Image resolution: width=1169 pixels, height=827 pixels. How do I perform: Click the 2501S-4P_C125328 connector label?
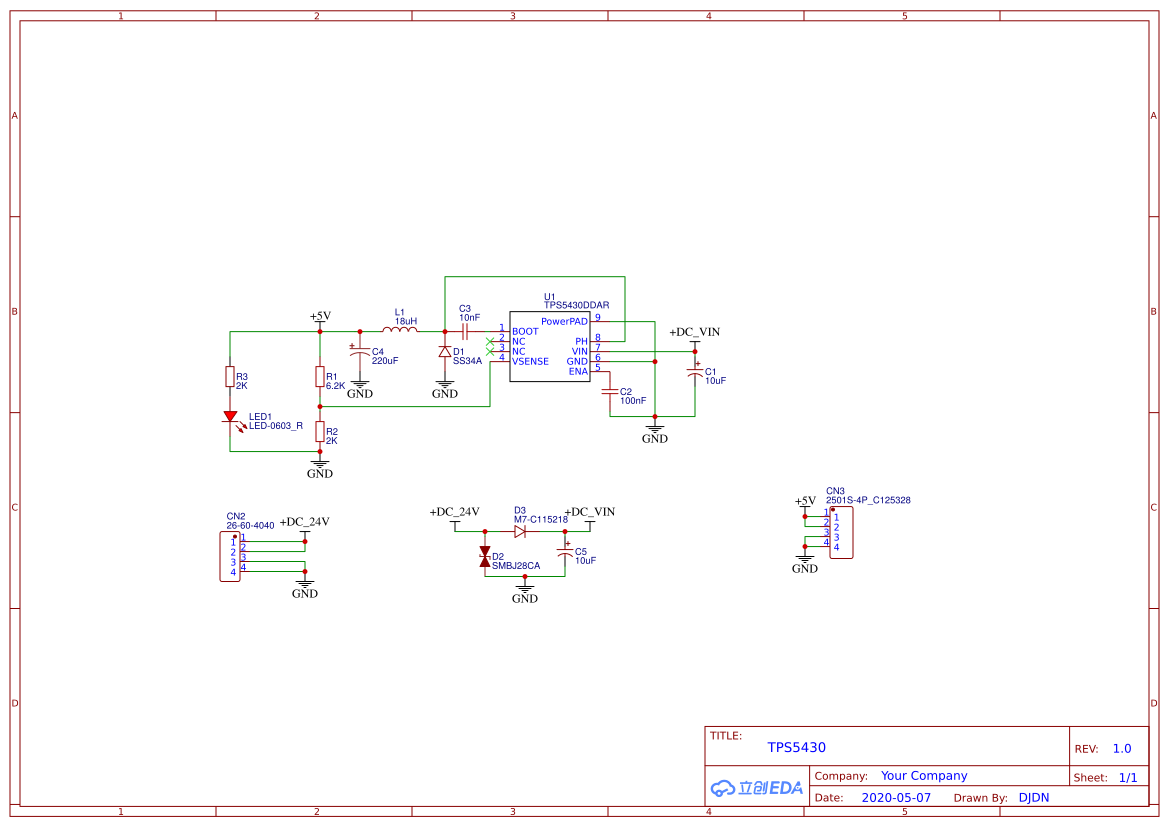point(868,500)
